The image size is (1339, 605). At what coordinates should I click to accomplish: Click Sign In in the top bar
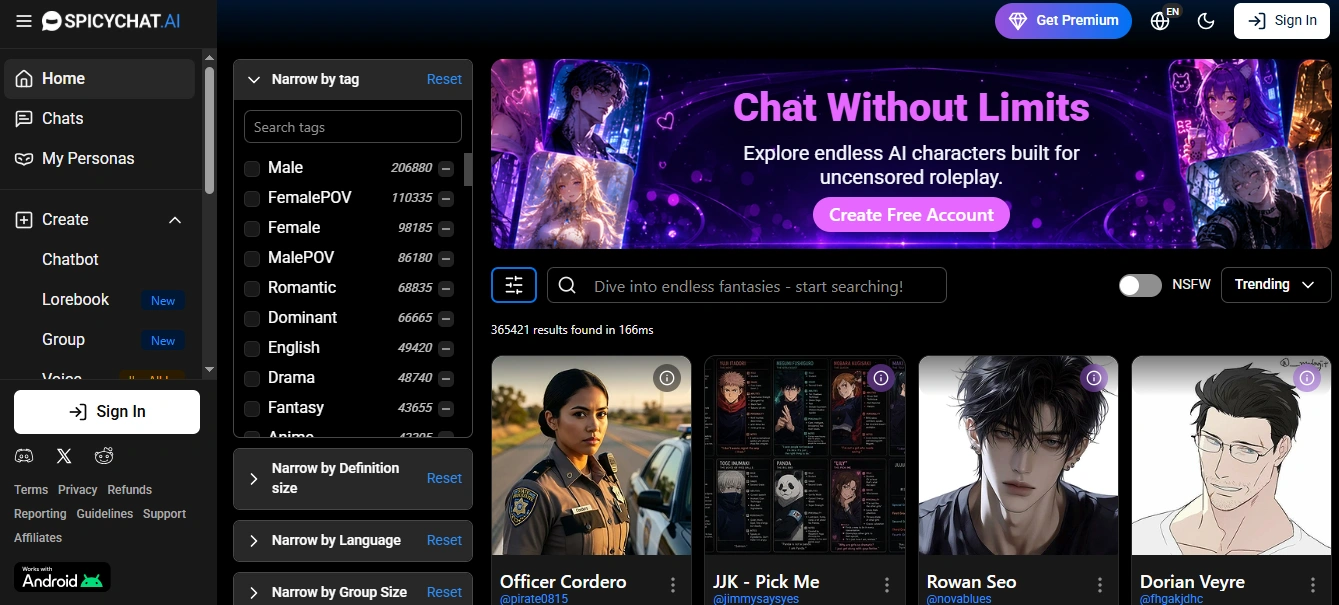pyautogui.click(x=1281, y=20)
